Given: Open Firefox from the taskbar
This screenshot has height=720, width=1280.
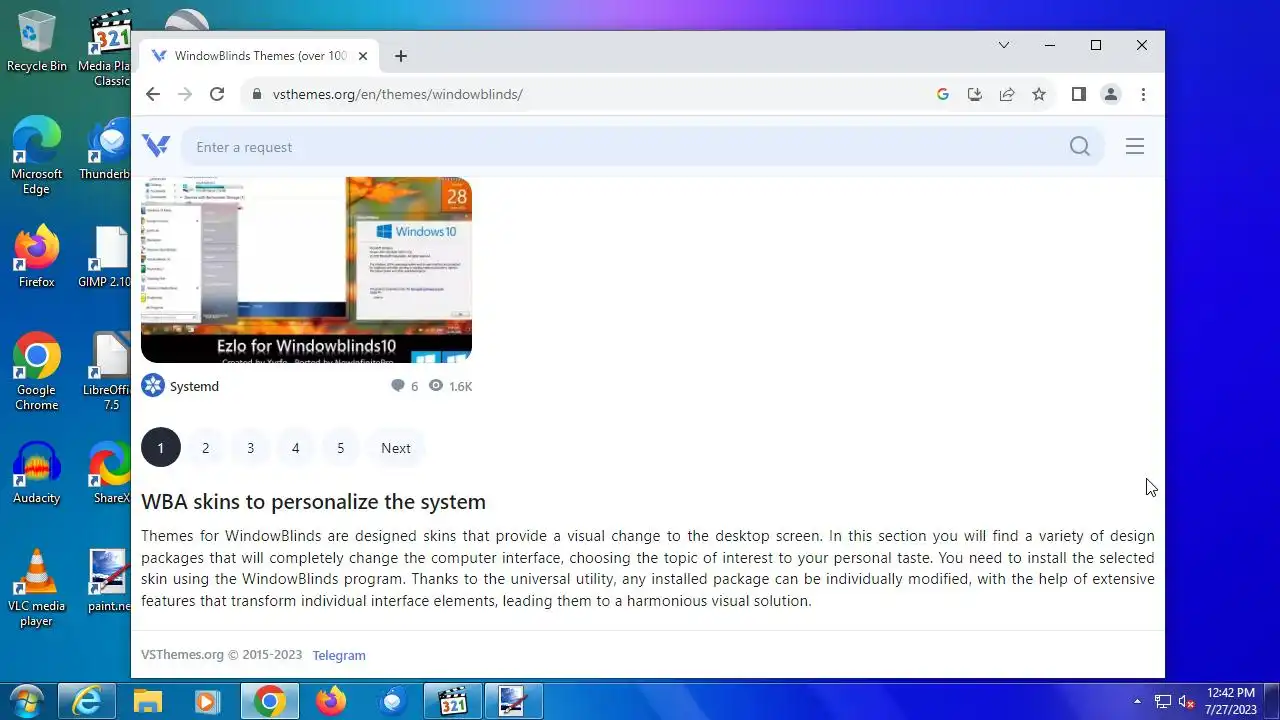Looking at the screenshot, I should 331,701.
